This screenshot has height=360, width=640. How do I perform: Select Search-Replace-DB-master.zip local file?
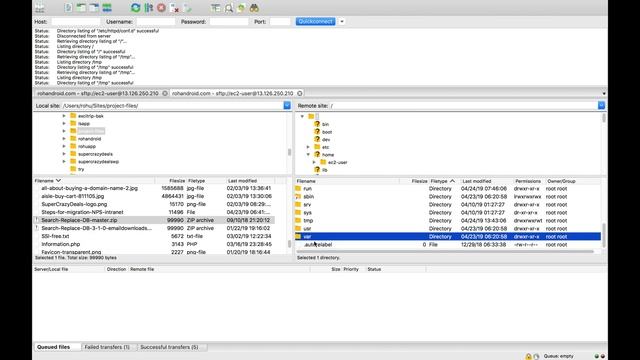coord(154,220)
